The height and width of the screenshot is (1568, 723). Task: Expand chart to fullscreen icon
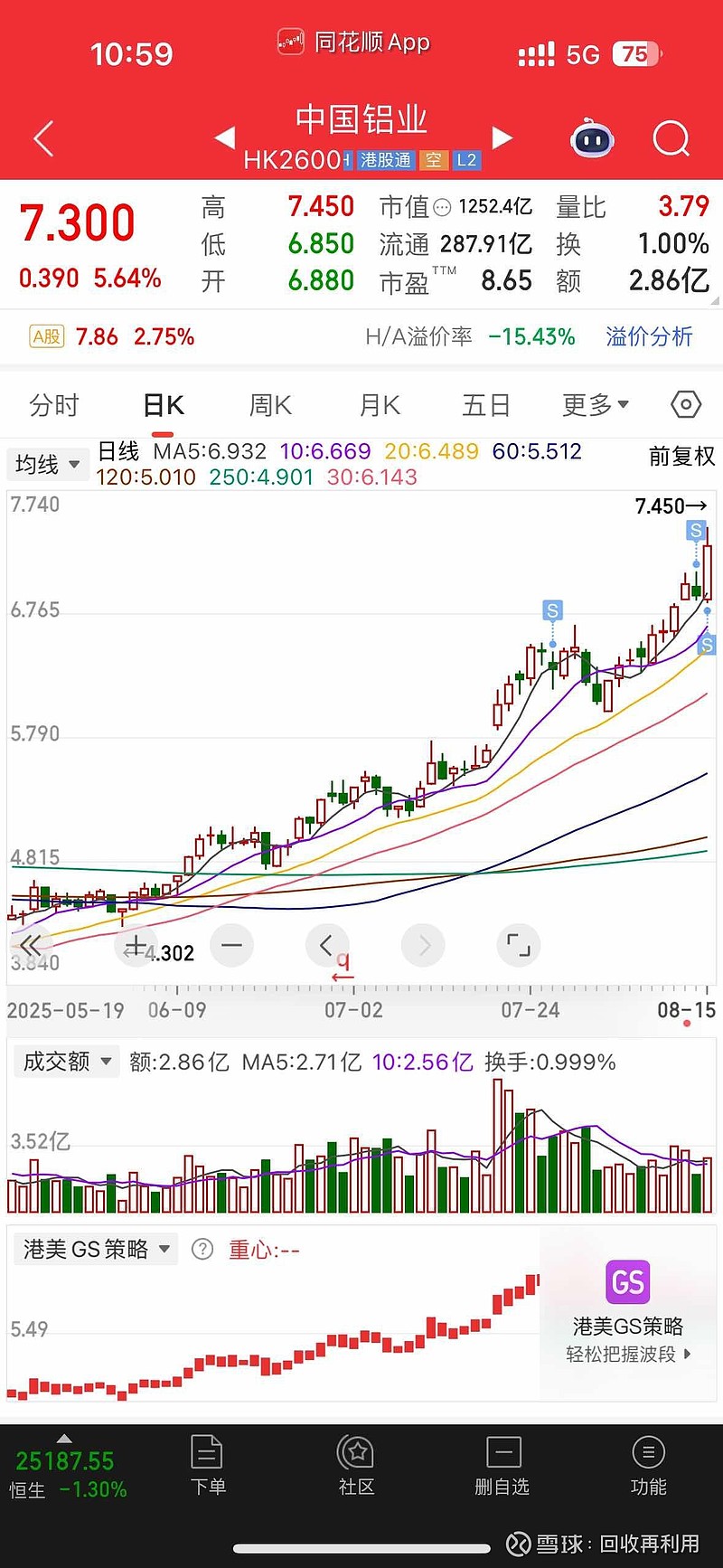pyautogui.click(x=519, y=946)
